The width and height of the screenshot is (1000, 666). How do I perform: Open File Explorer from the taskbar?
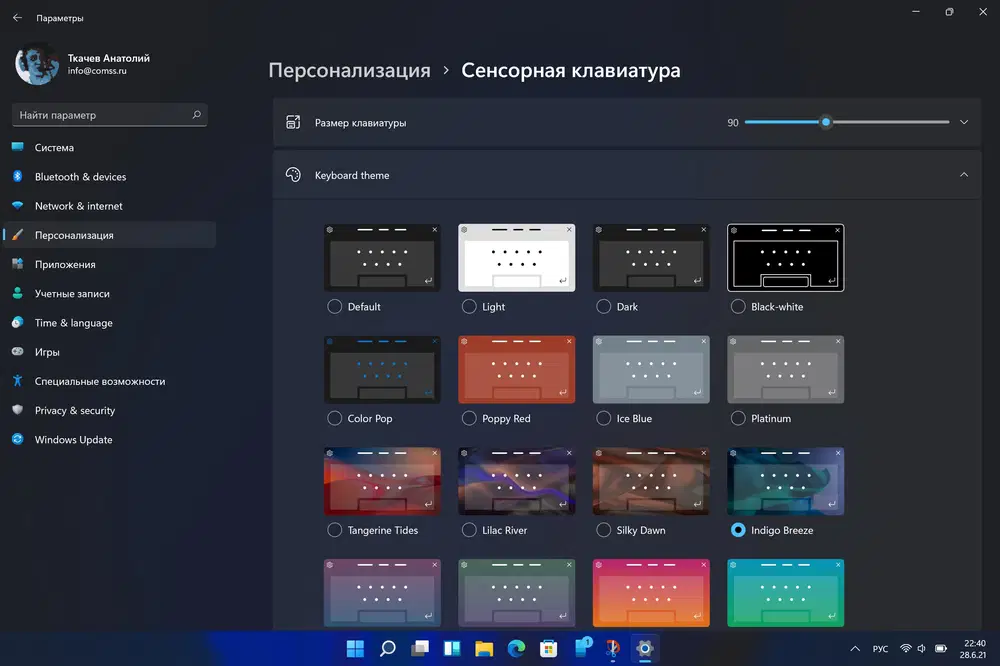tap(484, 649)
